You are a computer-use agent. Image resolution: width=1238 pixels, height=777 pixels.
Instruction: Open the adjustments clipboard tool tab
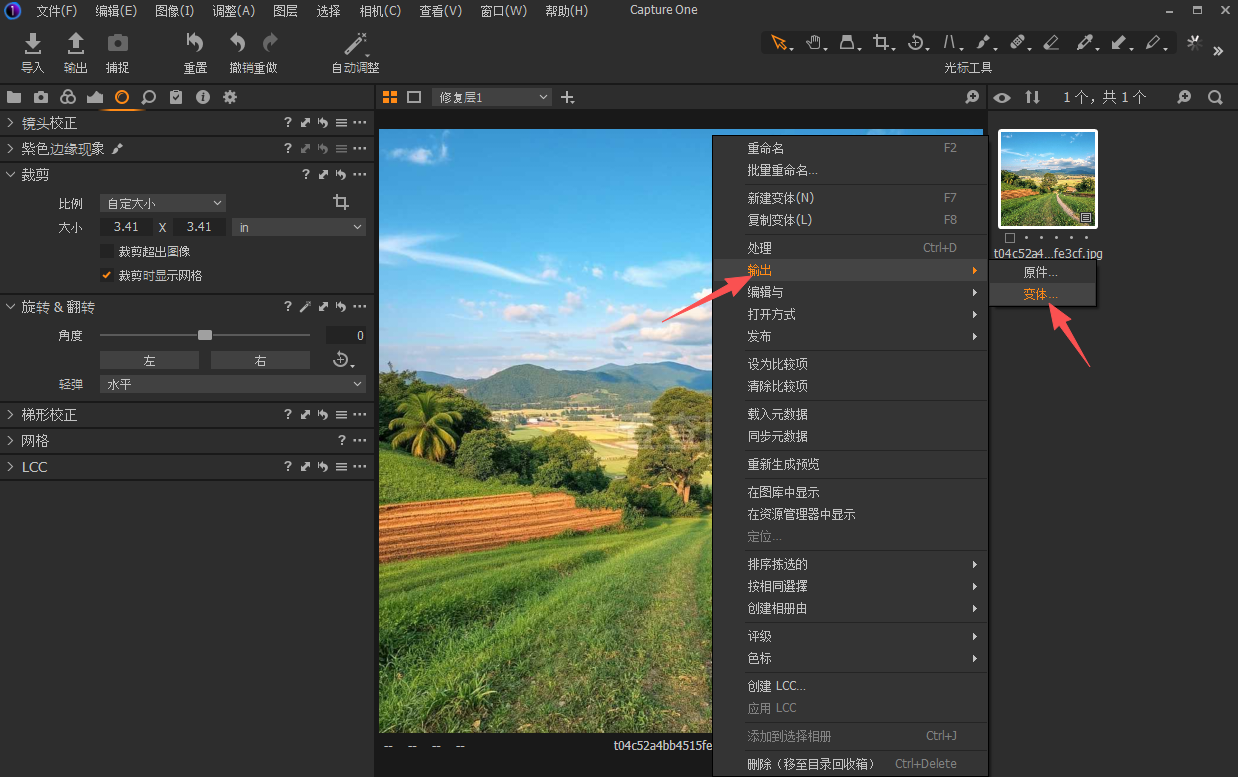[176, 97]
